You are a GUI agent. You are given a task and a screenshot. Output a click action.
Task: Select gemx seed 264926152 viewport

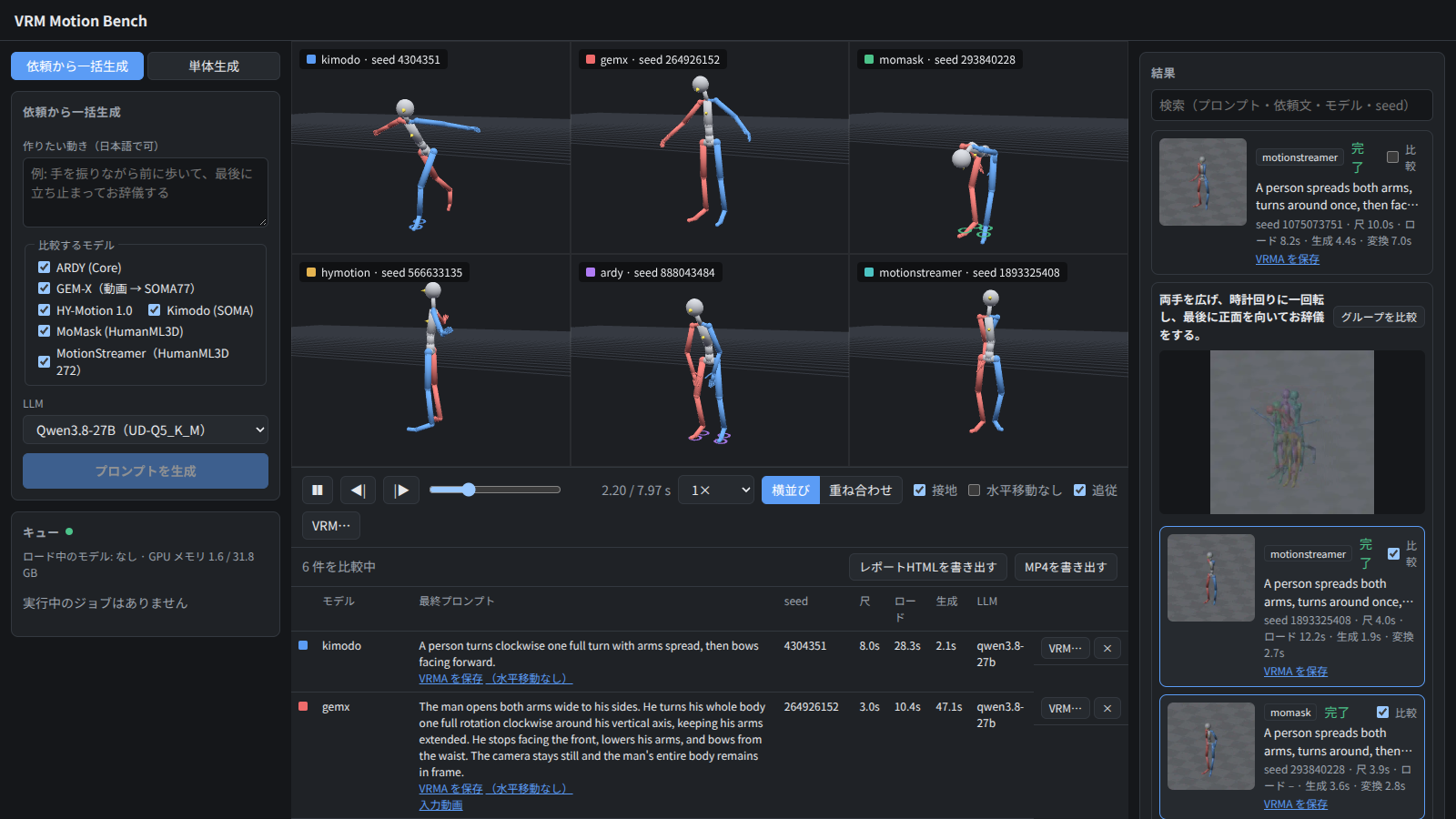pyautogui.click(x=710, y=147)
